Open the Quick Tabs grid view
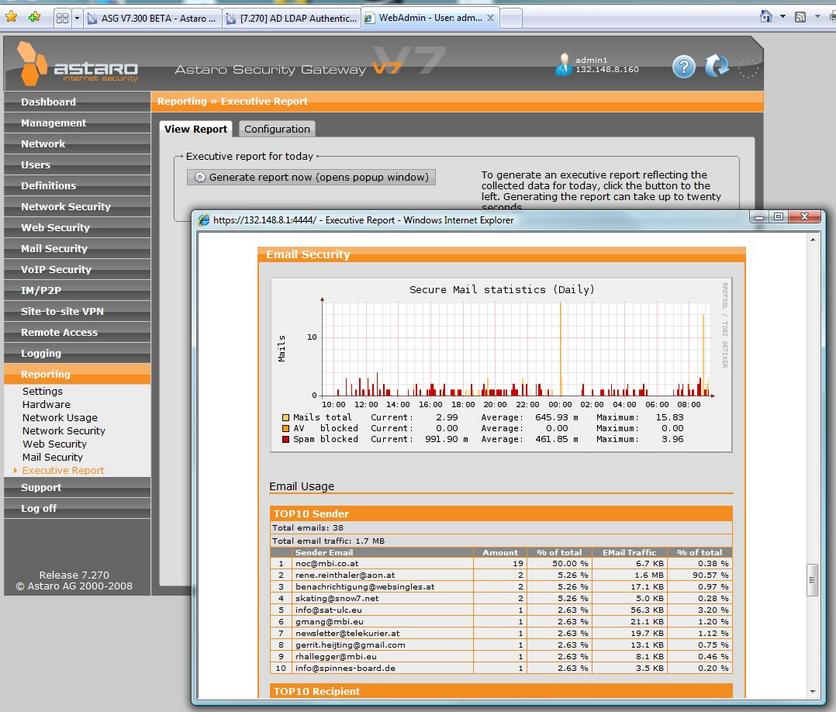This screenshot has width=836, height=712. (62, 19)
